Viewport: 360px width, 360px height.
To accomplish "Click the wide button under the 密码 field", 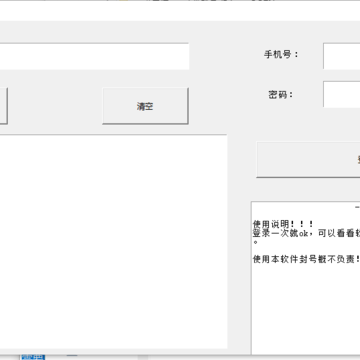I will [308, 159].
